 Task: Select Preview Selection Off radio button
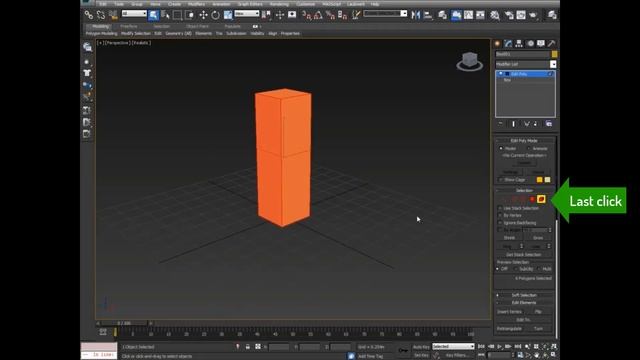pyautogui.click(x=498, y=269)
